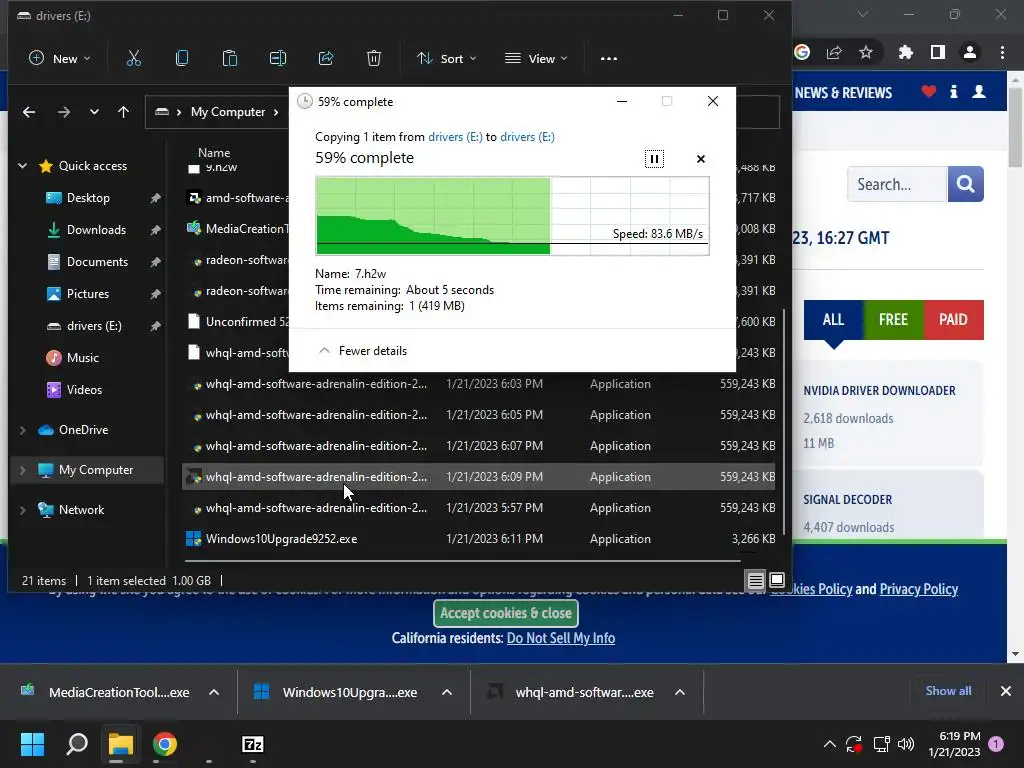Click the info icon on website header

coord(953,91)
